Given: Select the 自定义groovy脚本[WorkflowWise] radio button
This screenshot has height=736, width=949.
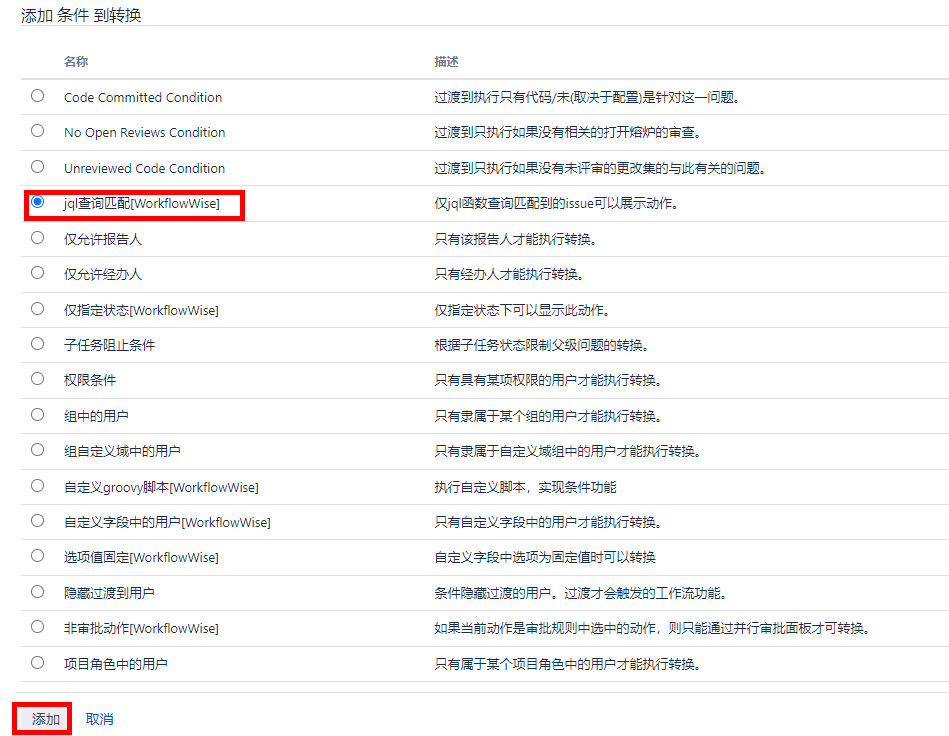Looking at the screenshot, I should tap(38, 486).
